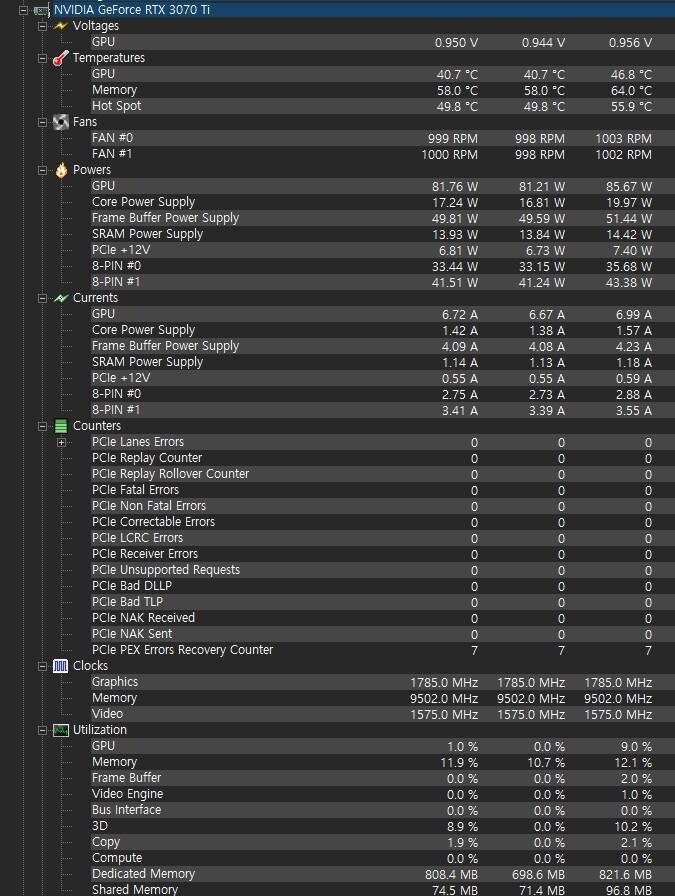Select the Copy utilization row
Image resolution: width=675 pixels, height=896 pixels.
(x=382, y=842)
